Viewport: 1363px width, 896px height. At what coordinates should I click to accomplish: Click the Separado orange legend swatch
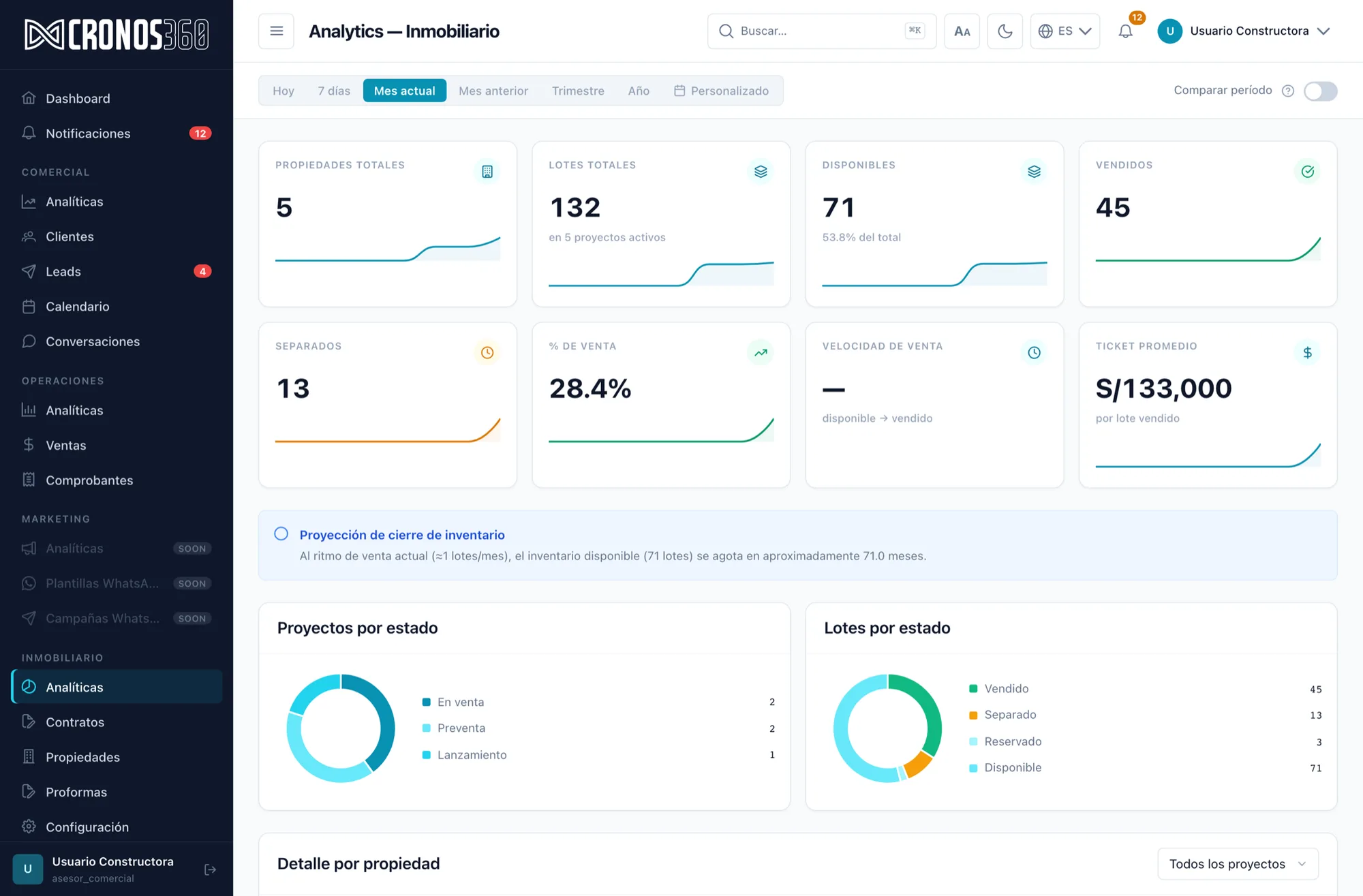(x=973, y=715)
